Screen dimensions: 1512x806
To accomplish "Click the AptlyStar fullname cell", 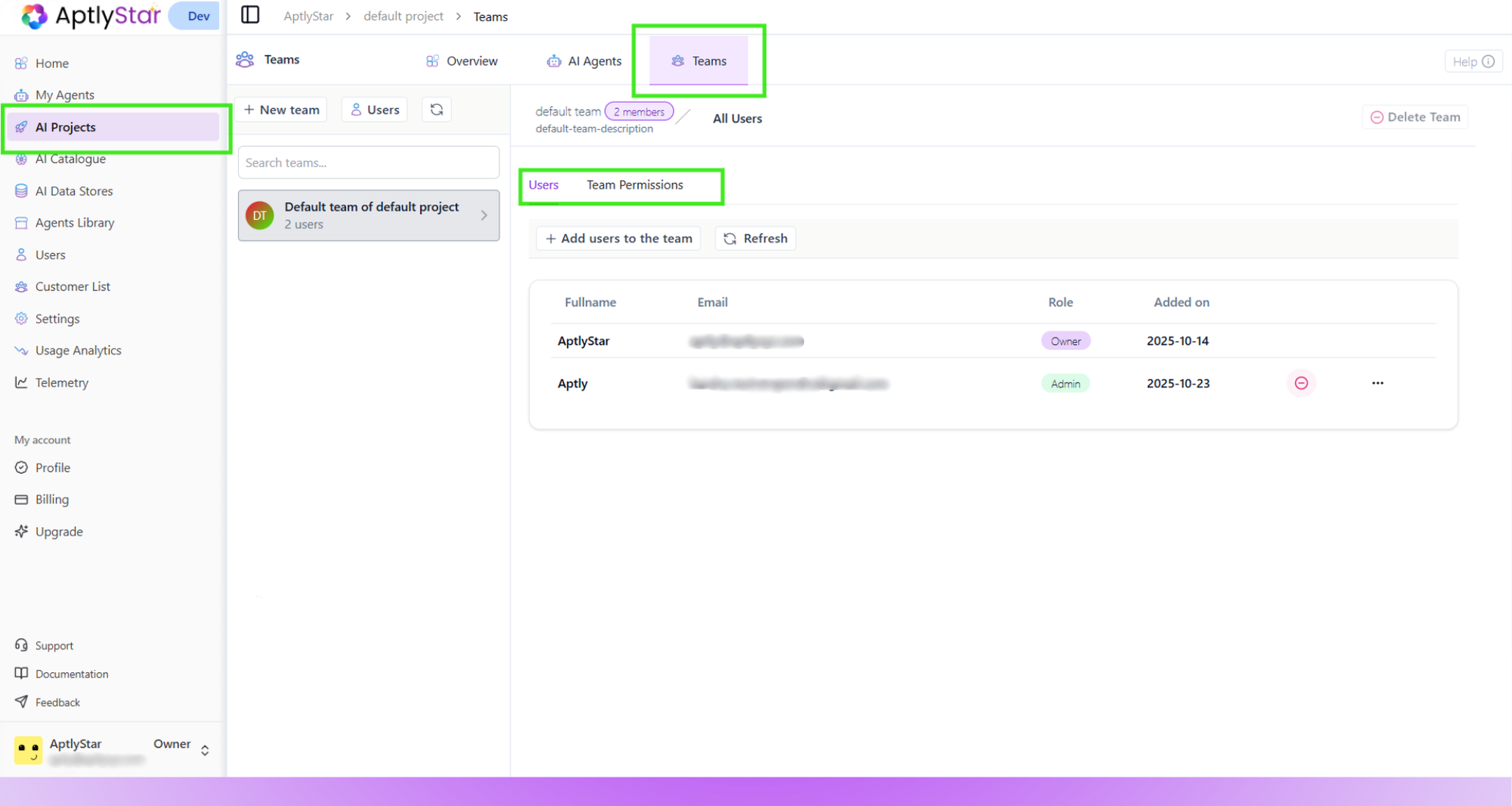I will pos(584,341).
